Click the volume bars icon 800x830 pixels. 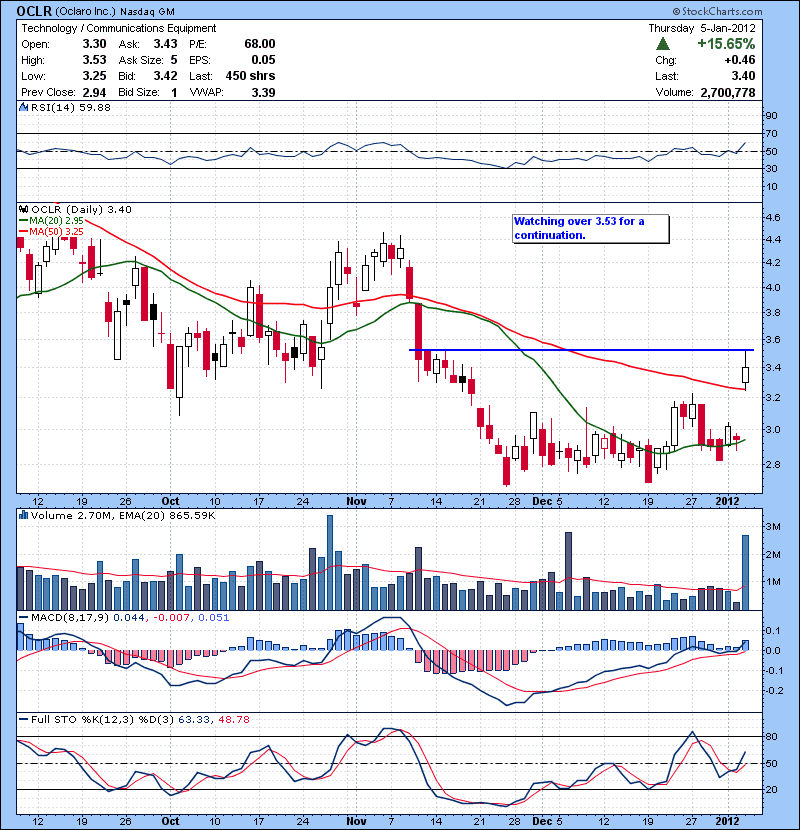click(x=23, y=515)
